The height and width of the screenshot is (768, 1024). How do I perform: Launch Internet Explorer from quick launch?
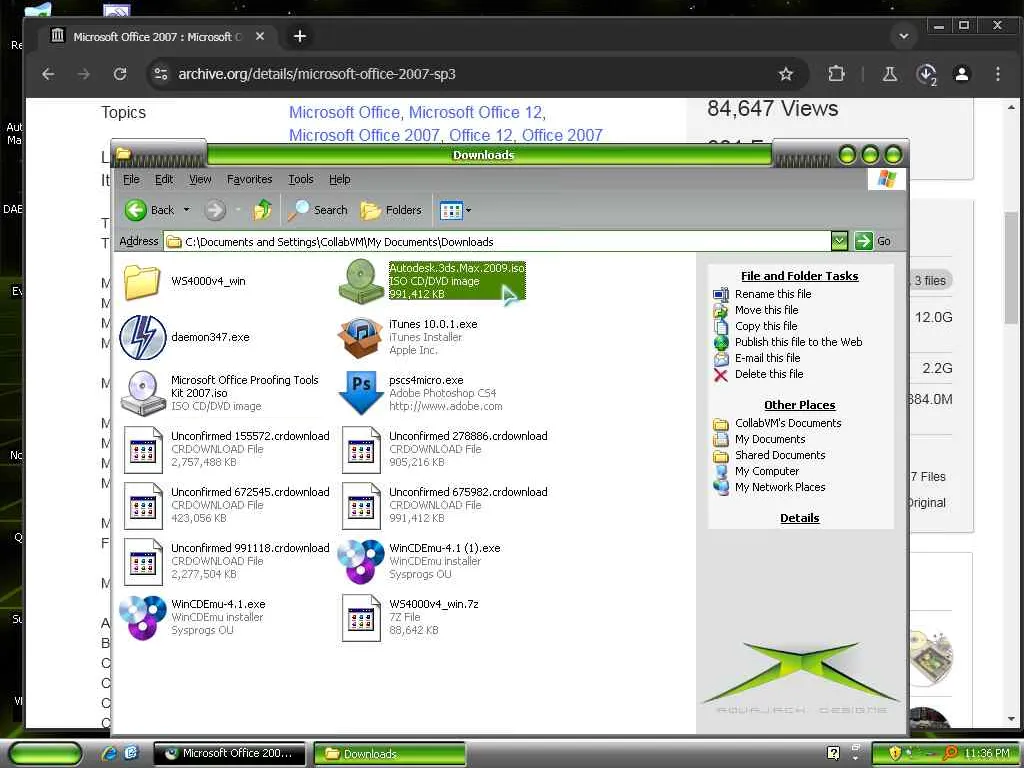[108, 753]
